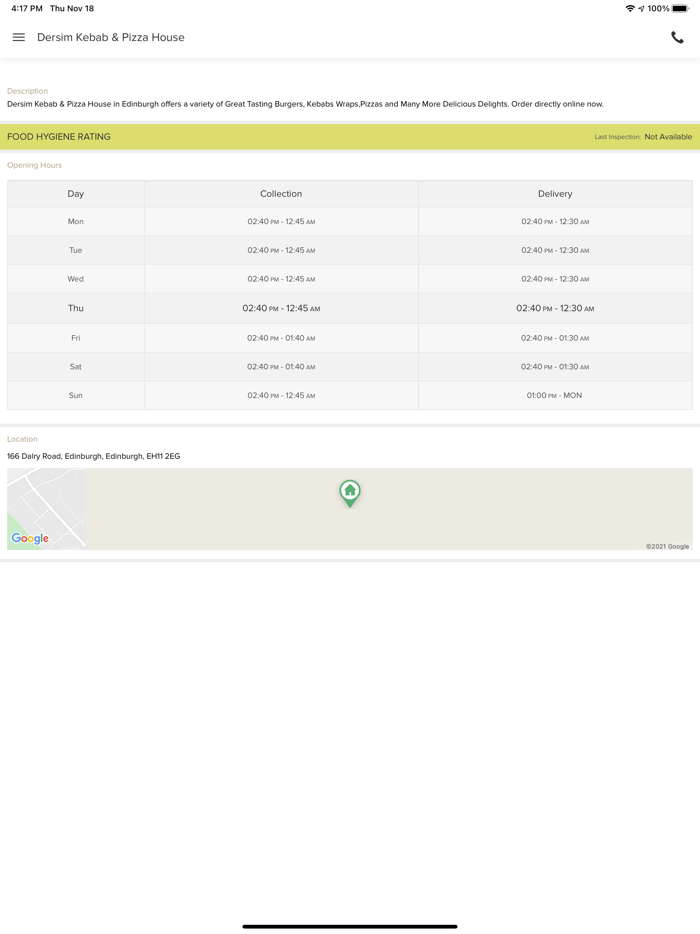Viewport: 700px width, 934px height.
Task: Select the Tue day cell
Action: point(76,250)
